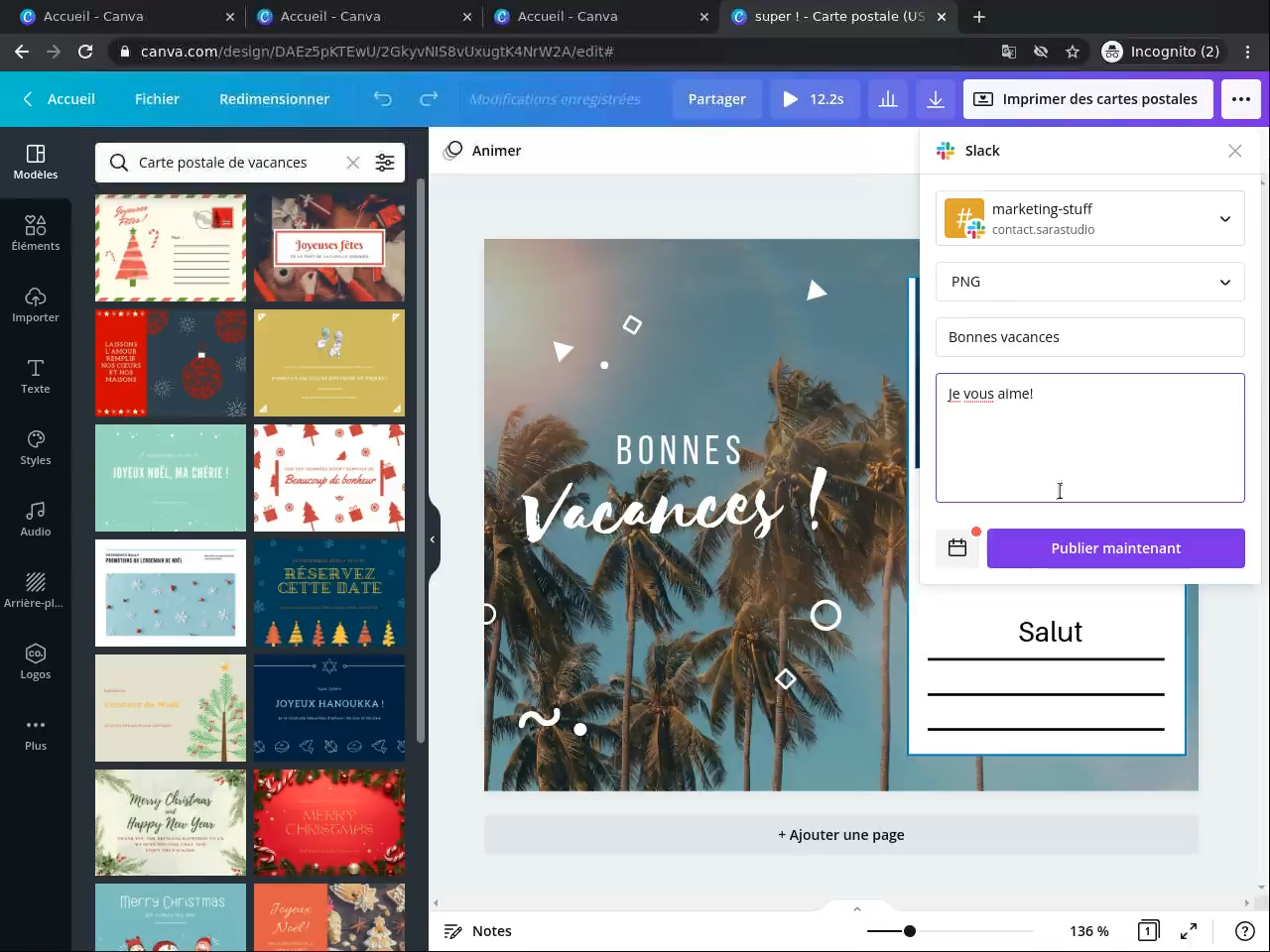Select the BONNES heading on the canvas

(x=680, y=450)
